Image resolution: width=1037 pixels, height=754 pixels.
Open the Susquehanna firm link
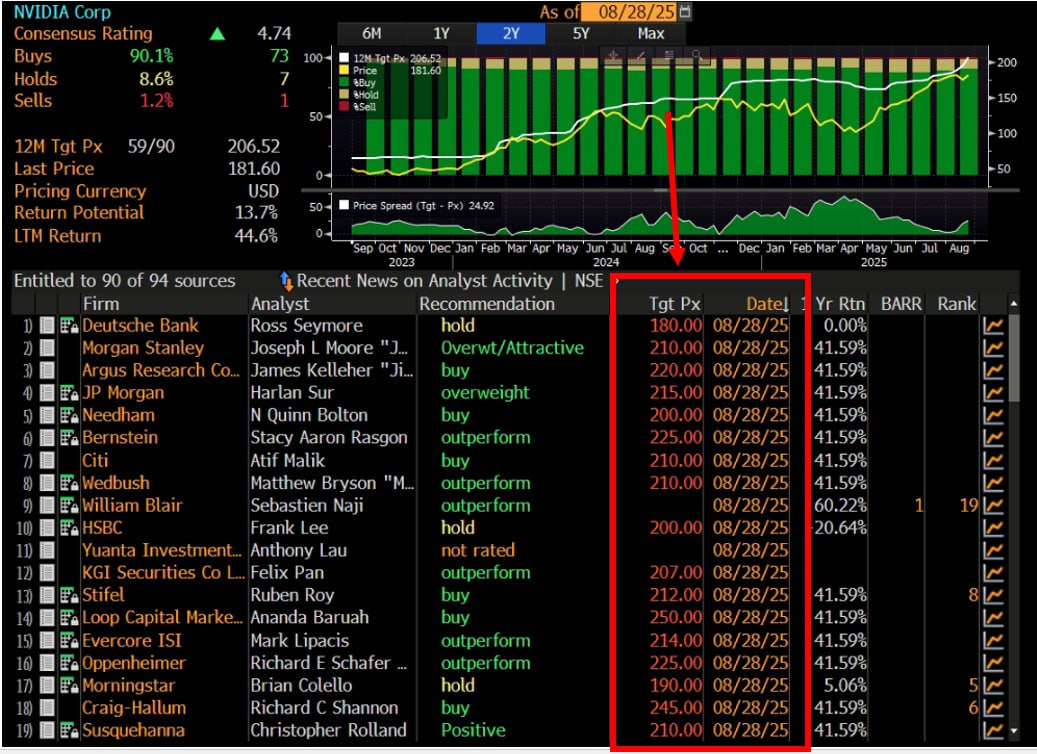click(133, 730)
